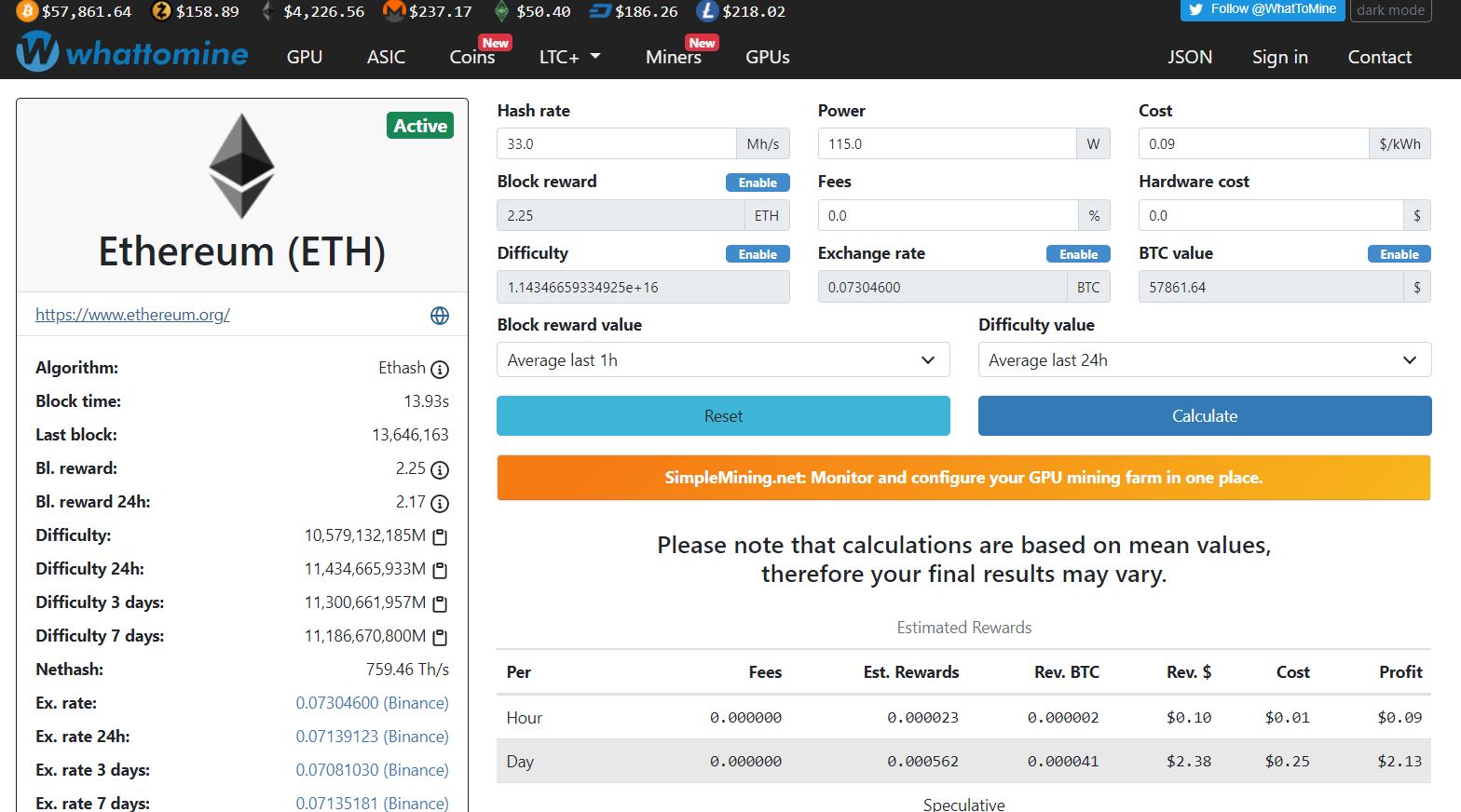Open the Bl. reward 24h info icon
Screen dimensions: 1461x812
point(440,503)
